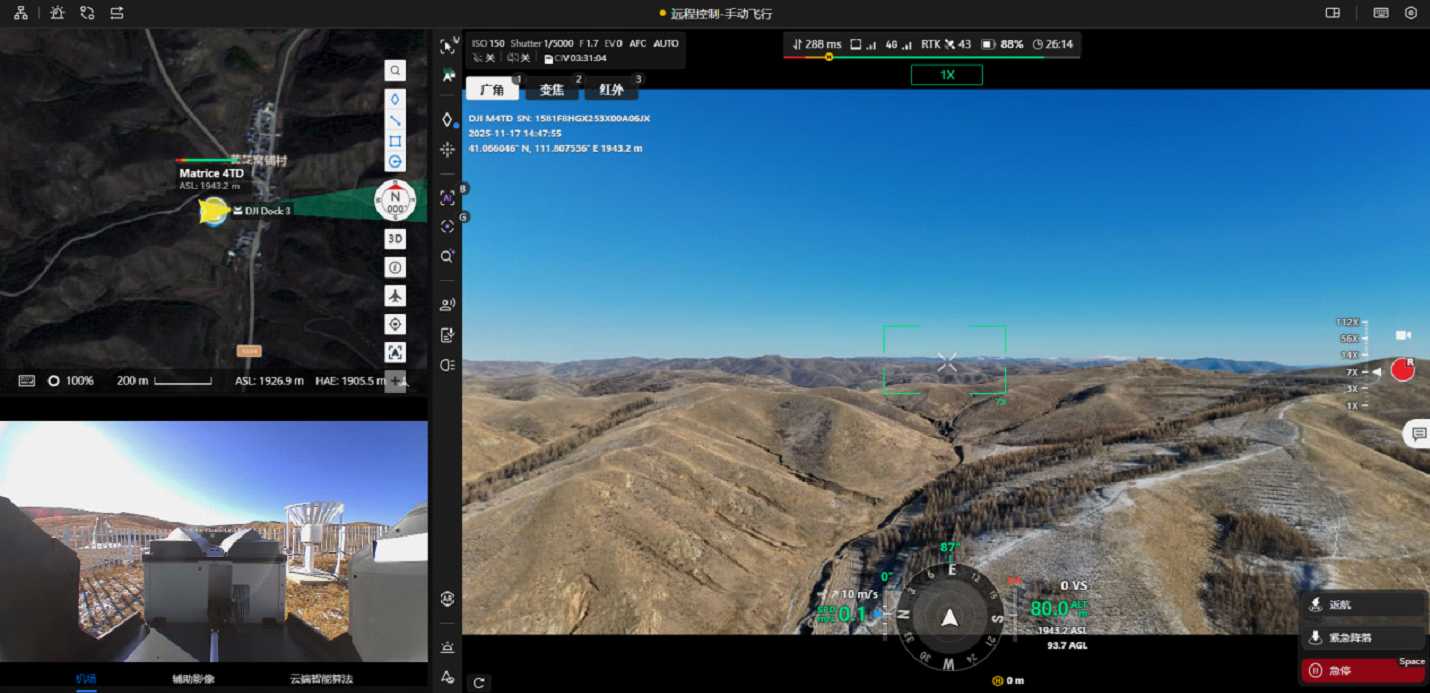This screenshot has height=693, width=1430.
Task: Switch to the 辅助影像 tab
Action: coord(193,679)
